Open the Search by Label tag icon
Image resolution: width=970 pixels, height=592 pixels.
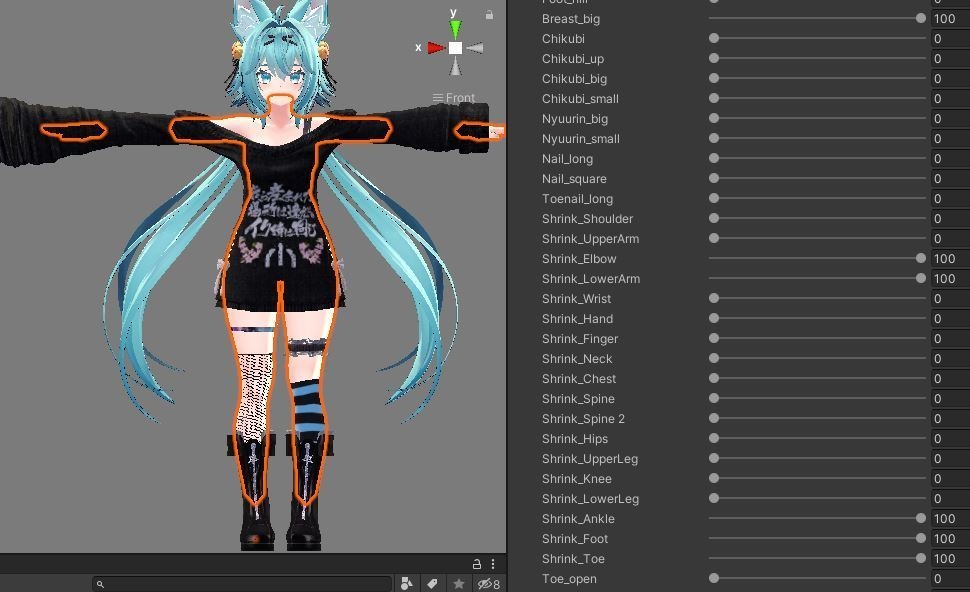point(432,583)
